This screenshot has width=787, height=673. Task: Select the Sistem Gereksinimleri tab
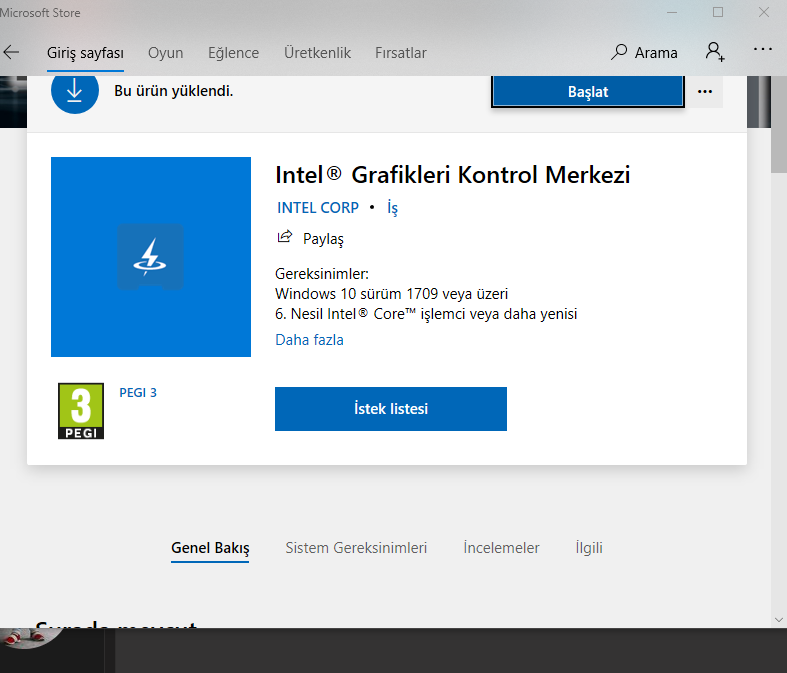click(x=356, y=548)
